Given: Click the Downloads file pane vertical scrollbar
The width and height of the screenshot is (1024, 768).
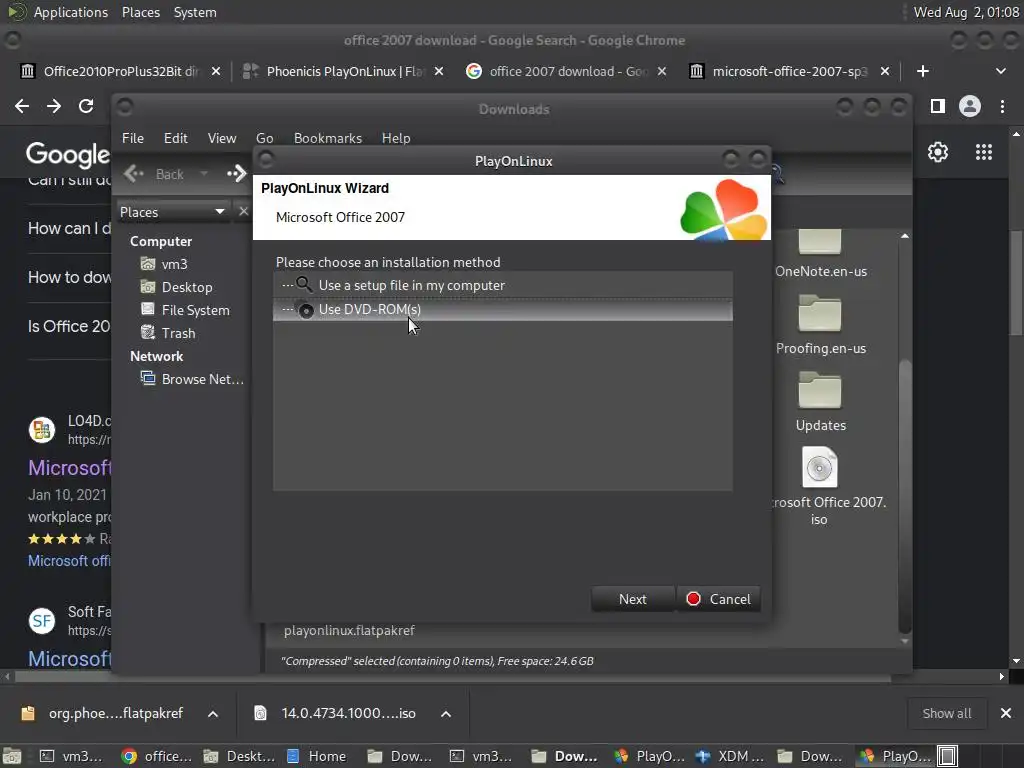Looking at the screenshot, I should tap(904, 496).
